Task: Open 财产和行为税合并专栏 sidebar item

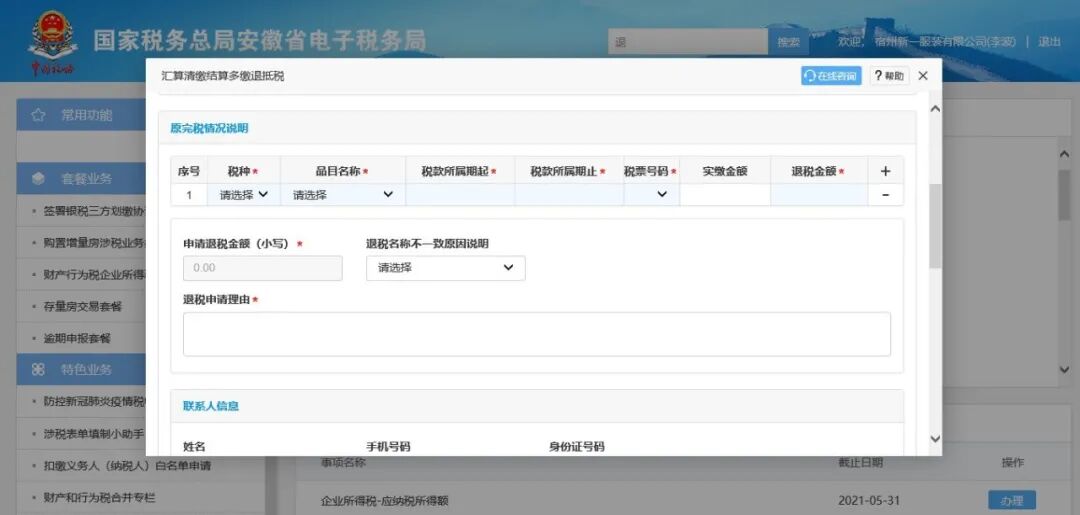Action: pos(99,497)
